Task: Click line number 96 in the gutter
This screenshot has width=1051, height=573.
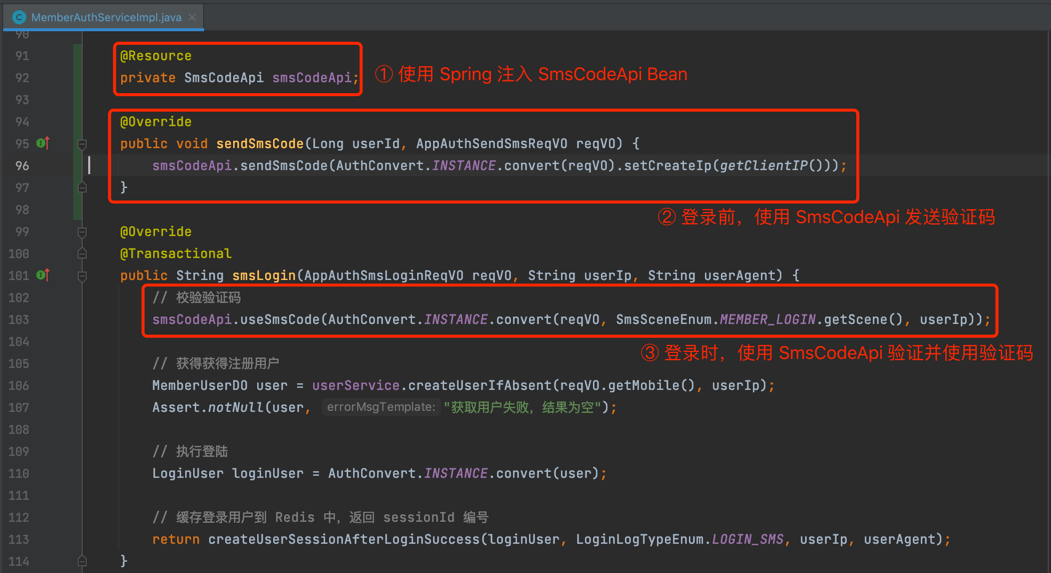Action: pyautogui.click(x=21, y=165)
